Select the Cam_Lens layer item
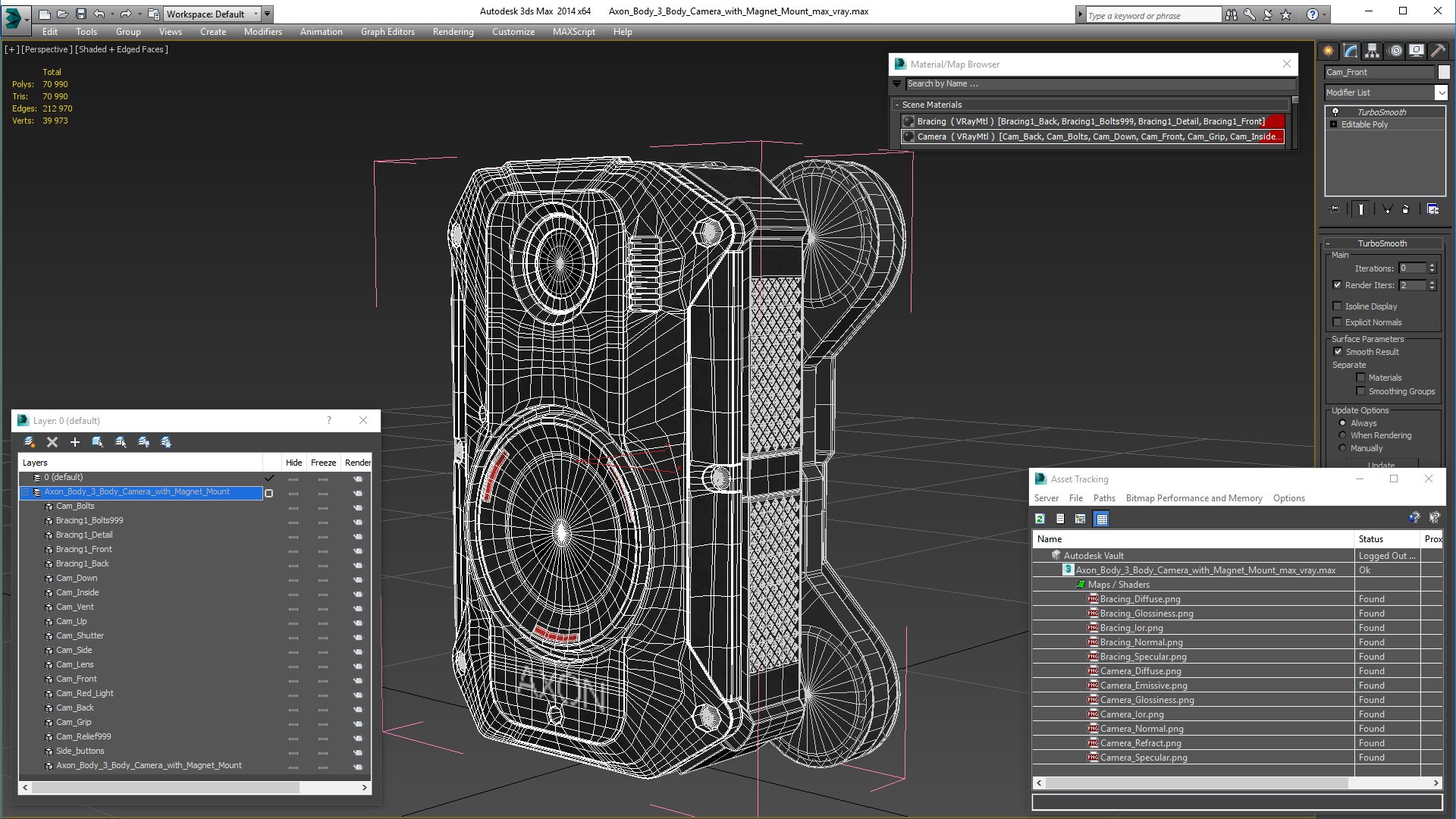 [x=74, y=664]
